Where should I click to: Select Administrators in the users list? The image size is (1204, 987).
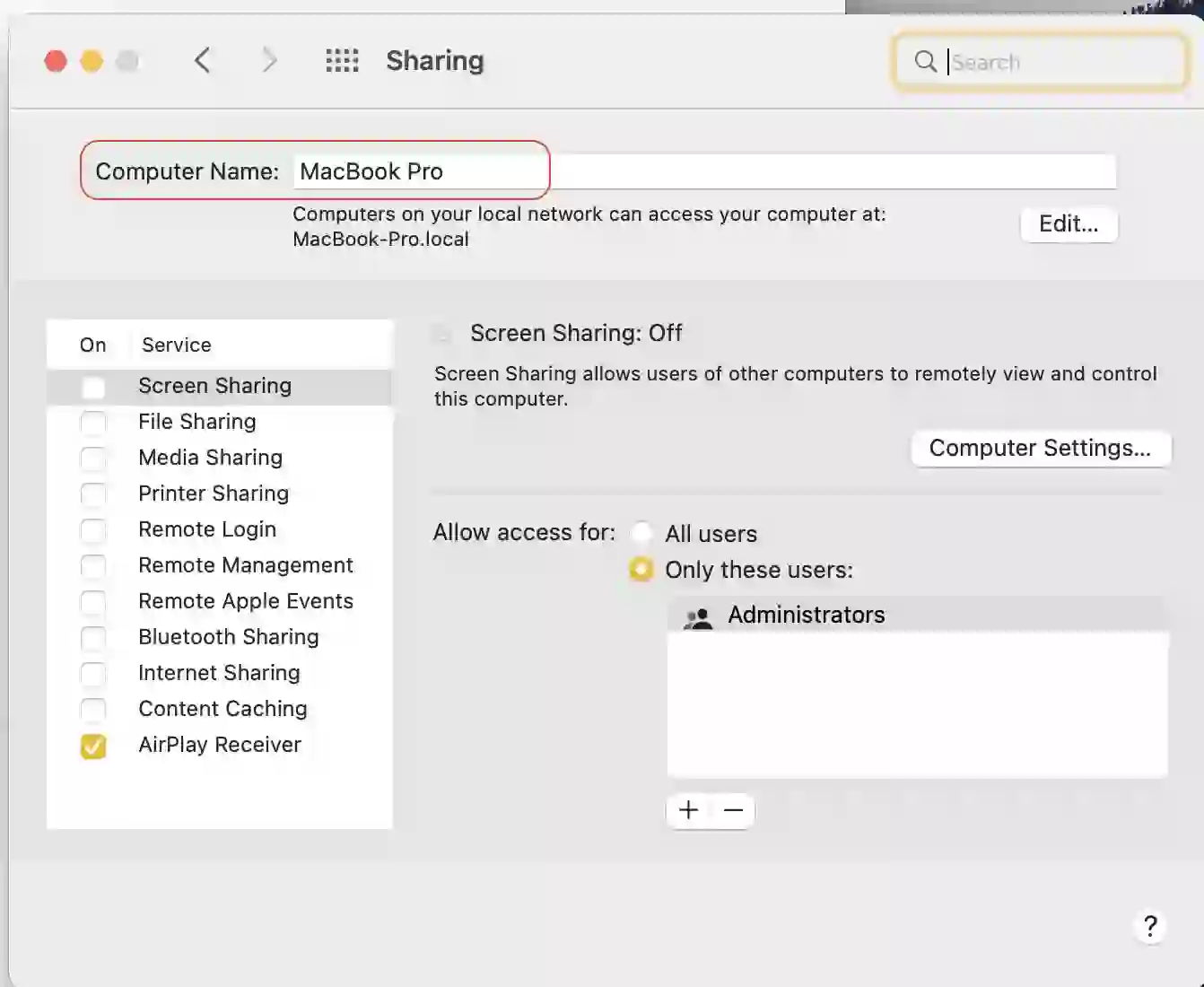tap(917, 615)
